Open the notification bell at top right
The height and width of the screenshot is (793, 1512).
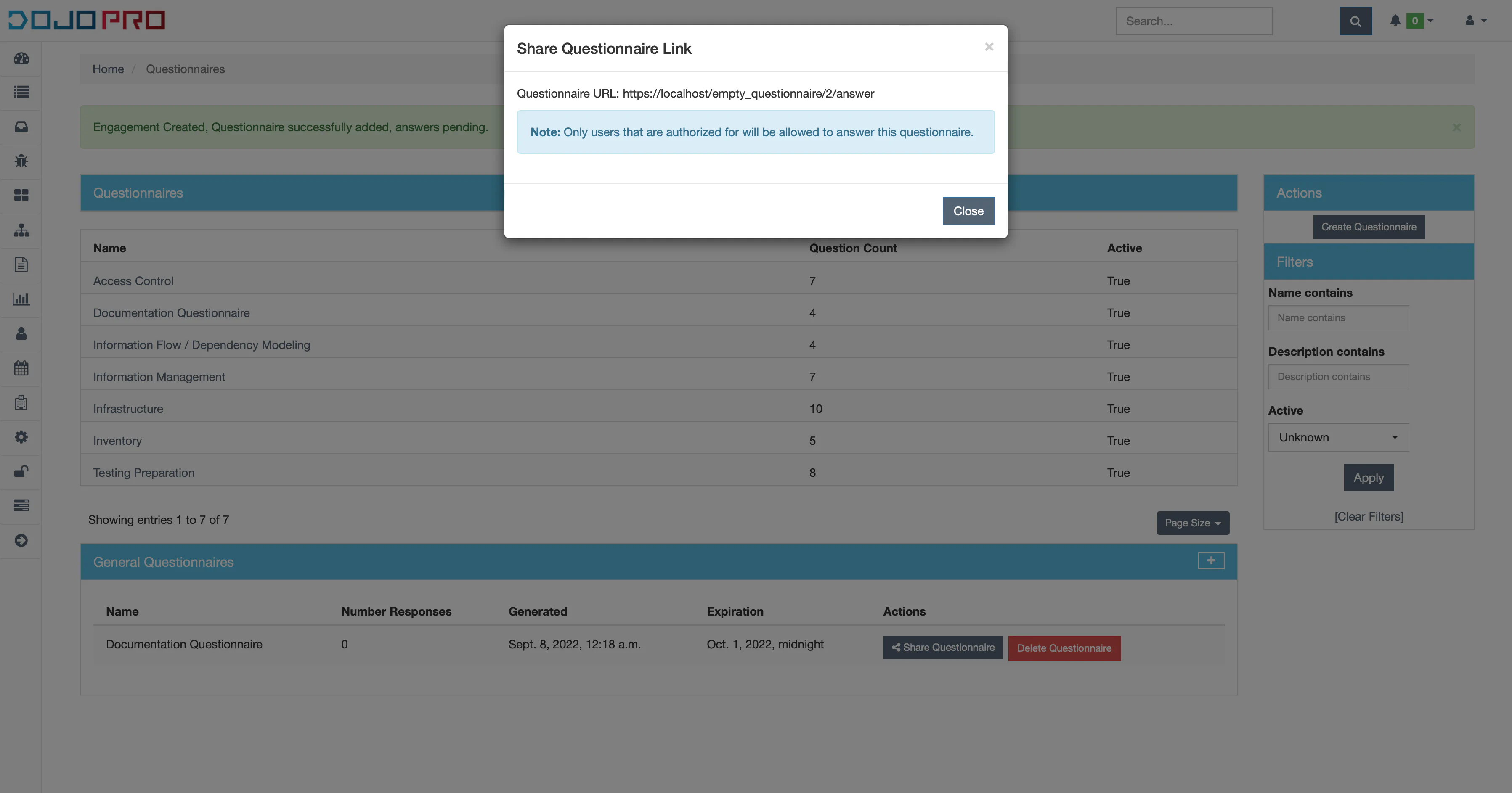(x=1395, y=21)
